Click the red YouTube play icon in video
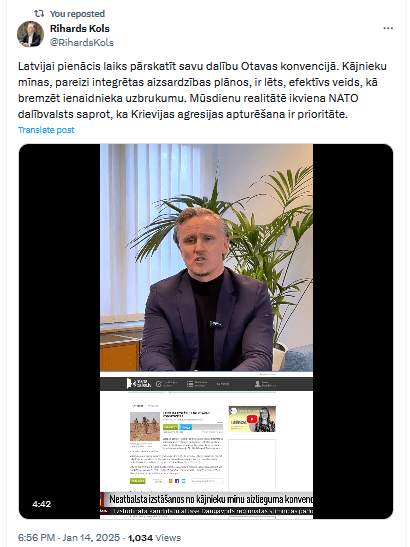 click(252, 419)
